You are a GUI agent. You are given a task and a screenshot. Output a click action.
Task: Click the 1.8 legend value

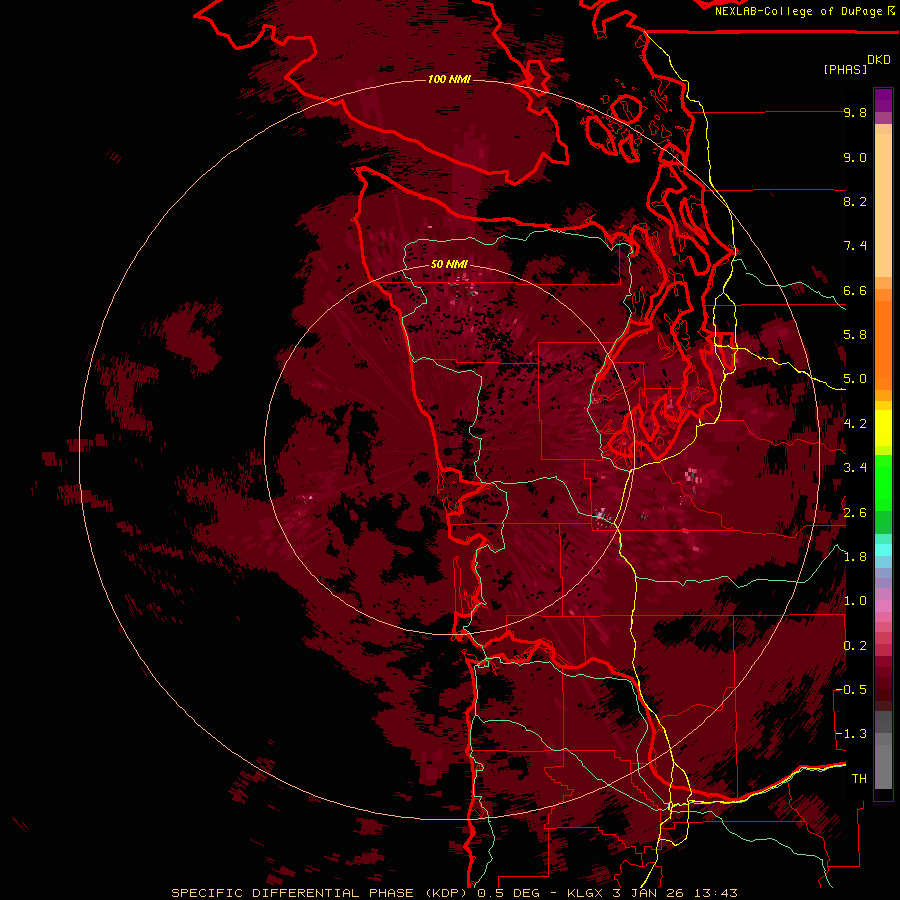pyautogui.click(x=855, y=557)
